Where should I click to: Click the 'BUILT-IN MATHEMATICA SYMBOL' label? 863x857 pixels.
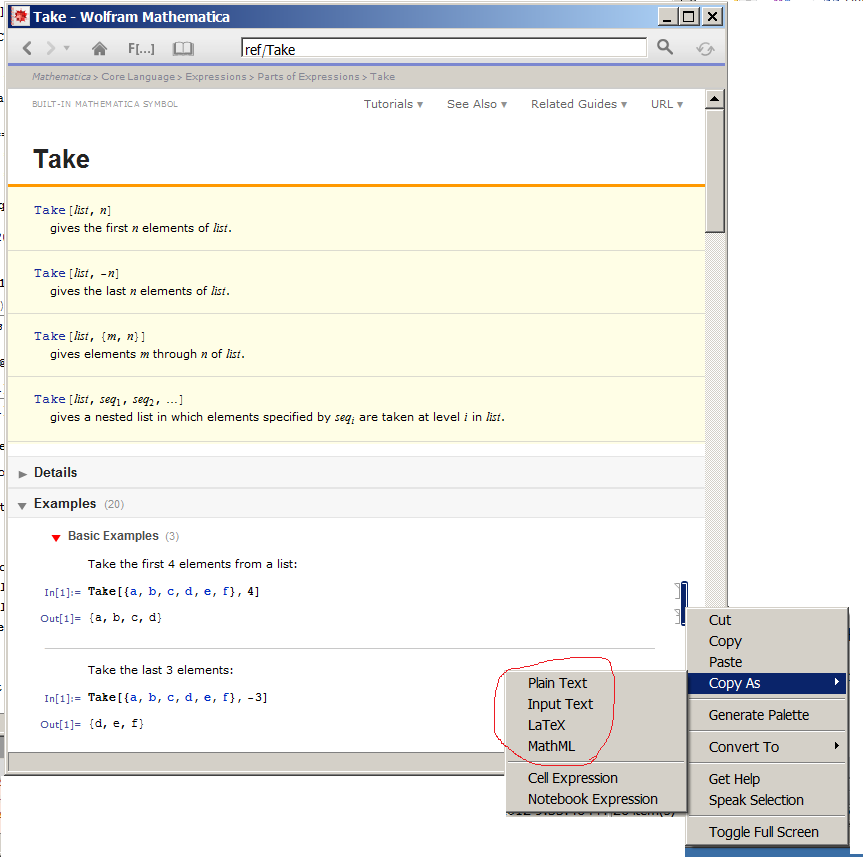coord(105,104)
